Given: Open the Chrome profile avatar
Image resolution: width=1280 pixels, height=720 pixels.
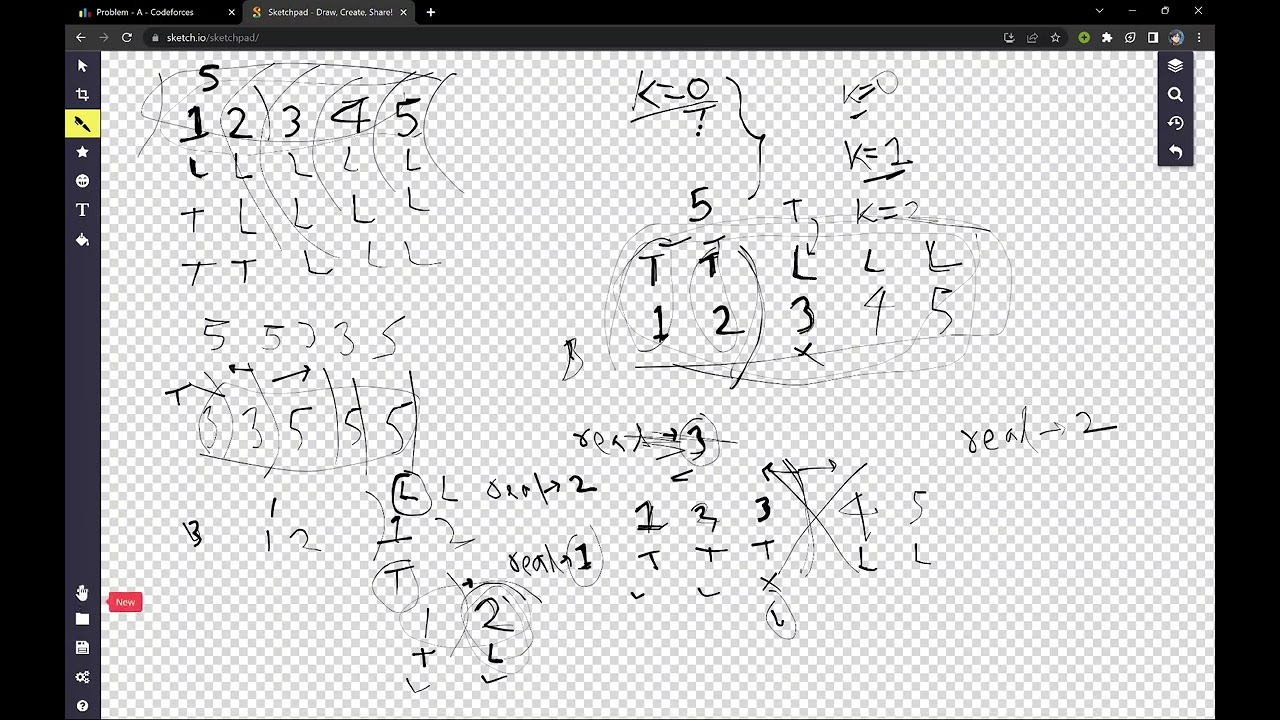Looking at the screenshot, I should click(x=1176, y=38).
